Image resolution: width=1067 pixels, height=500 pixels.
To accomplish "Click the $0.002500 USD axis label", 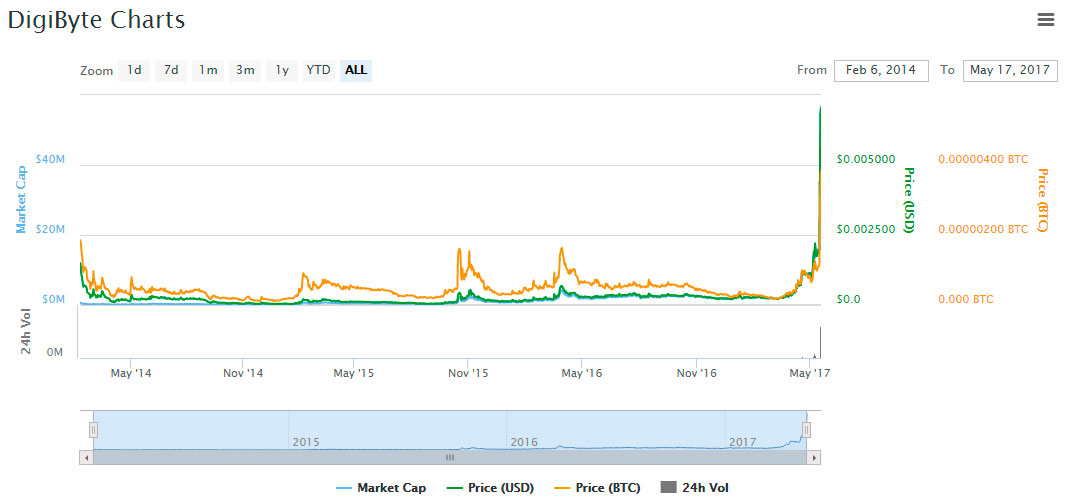I will coord(866,229).
